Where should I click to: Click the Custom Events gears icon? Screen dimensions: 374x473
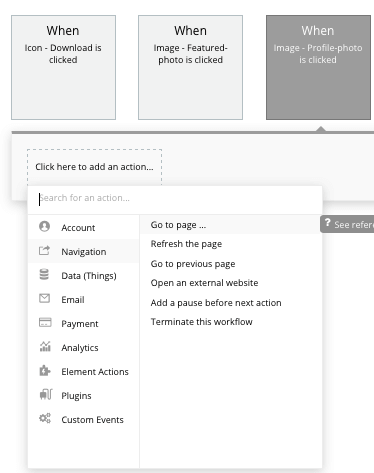[45, 418]
